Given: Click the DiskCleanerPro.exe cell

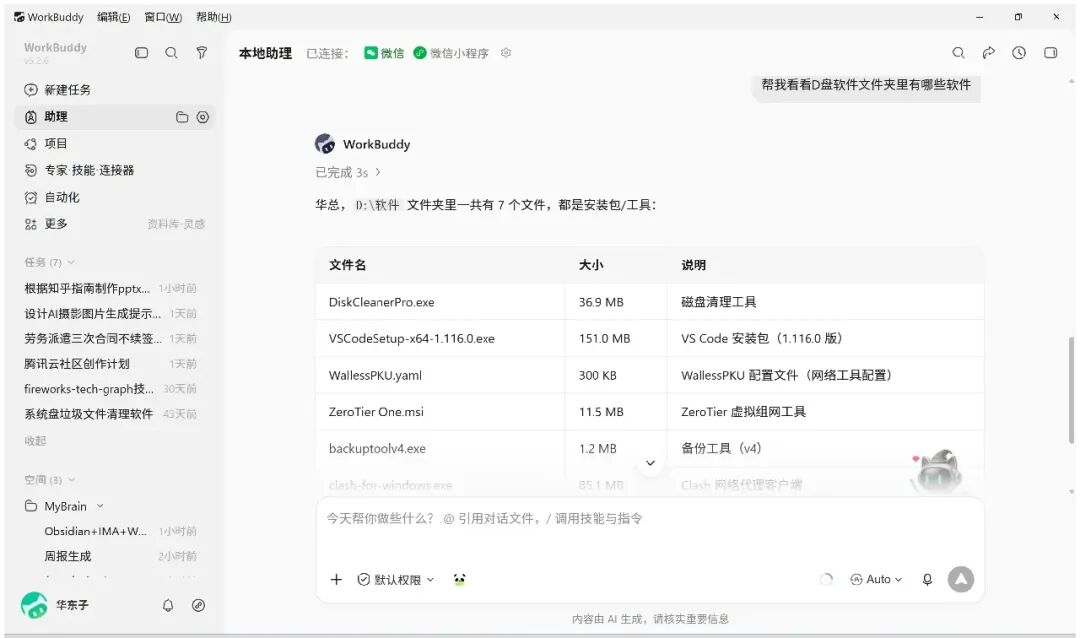Looking at the screenshot, I should click(440, 302).
